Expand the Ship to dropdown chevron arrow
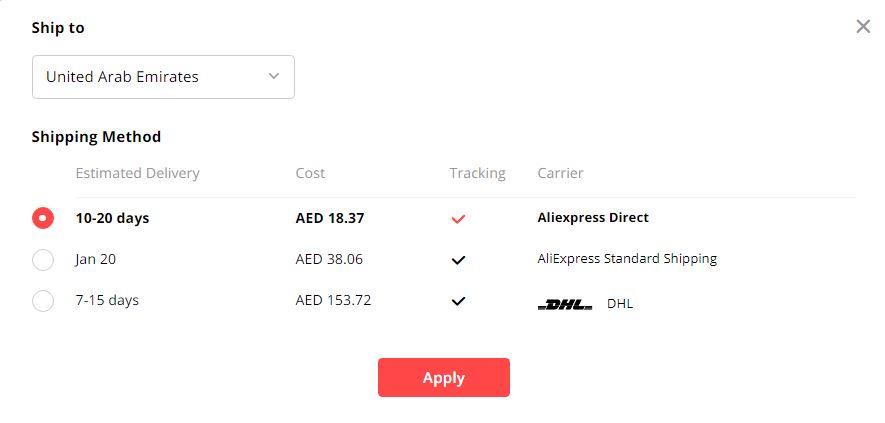The width and height of the screenshot is (885, 423). 274,76
